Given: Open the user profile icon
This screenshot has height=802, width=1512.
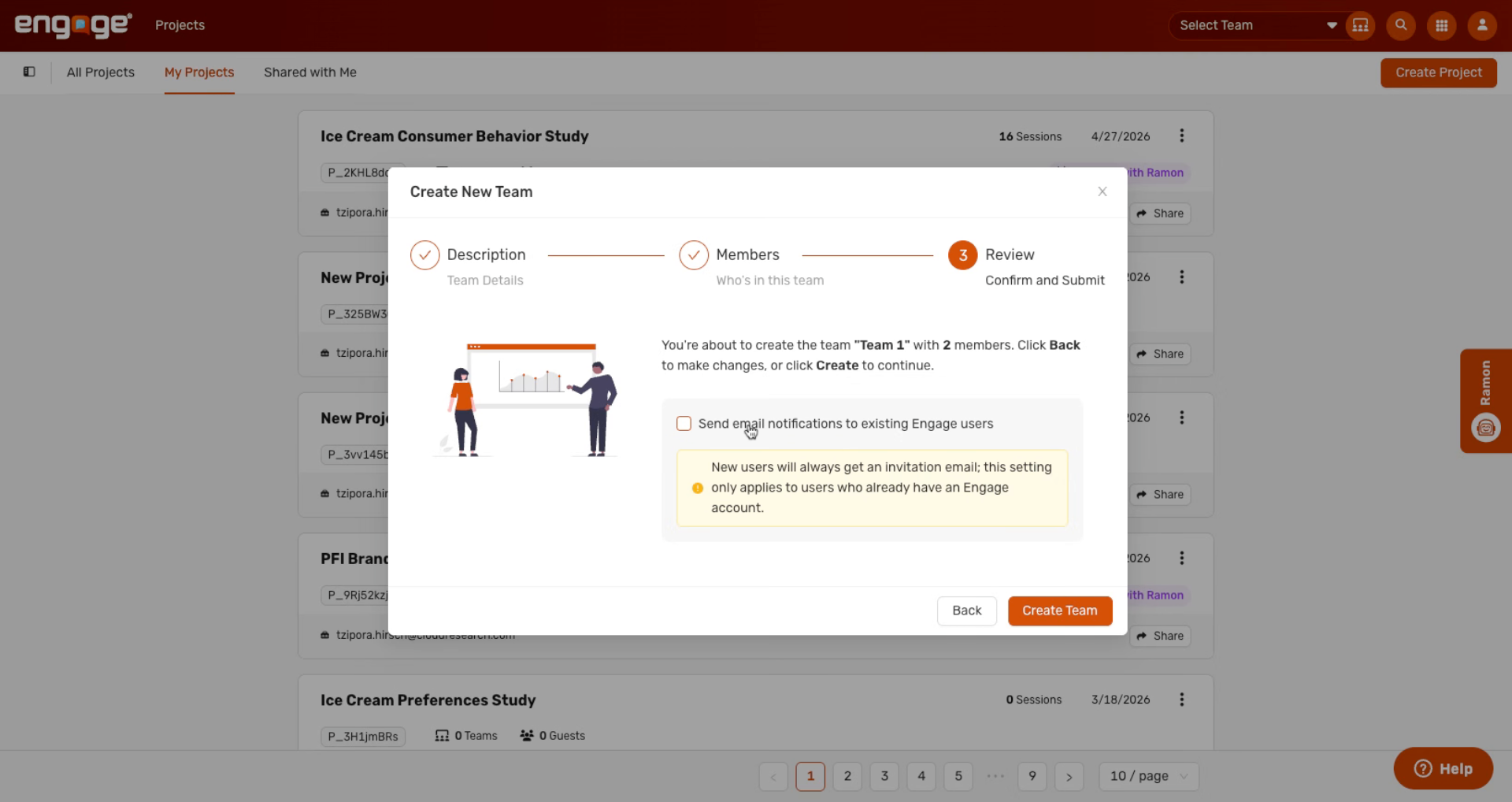Looking at the screenshot, I should 1481,25.
